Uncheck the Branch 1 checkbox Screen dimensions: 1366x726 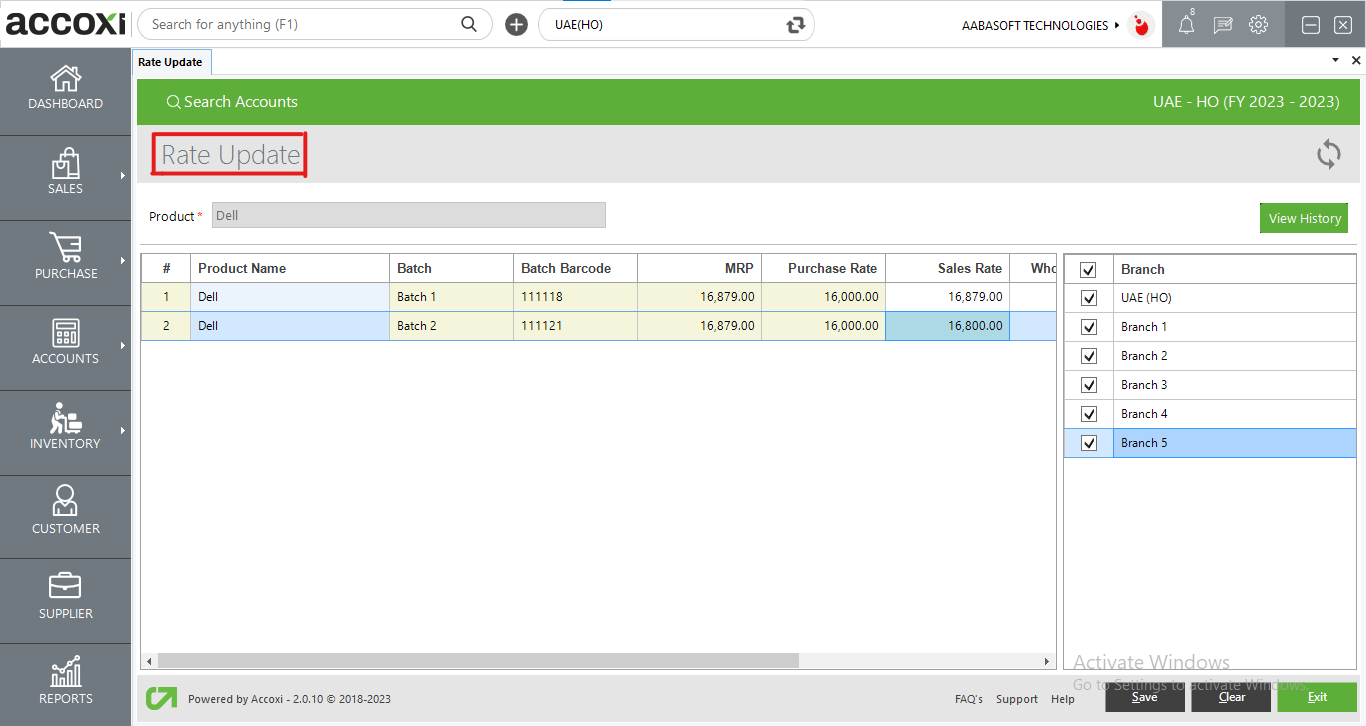click(x=1089, y=327)
